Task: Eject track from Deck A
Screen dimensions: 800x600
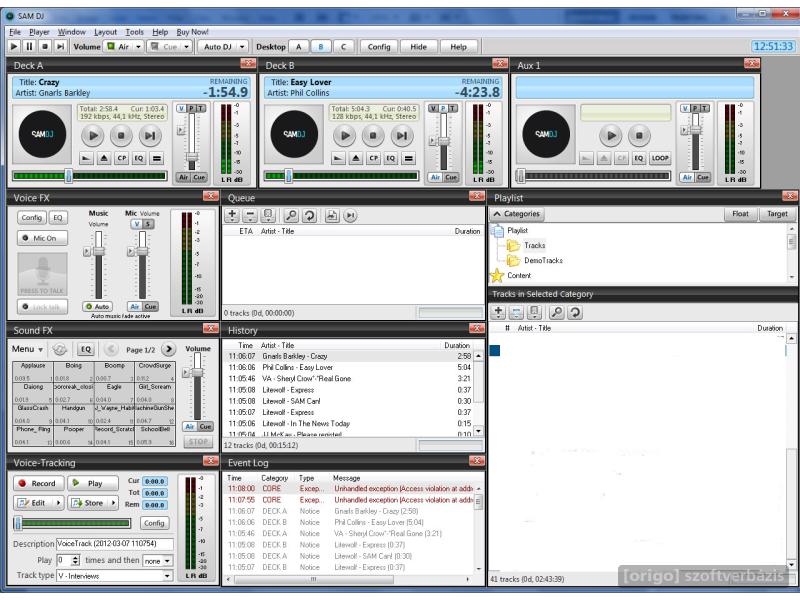Action: (x=104, y=158)
